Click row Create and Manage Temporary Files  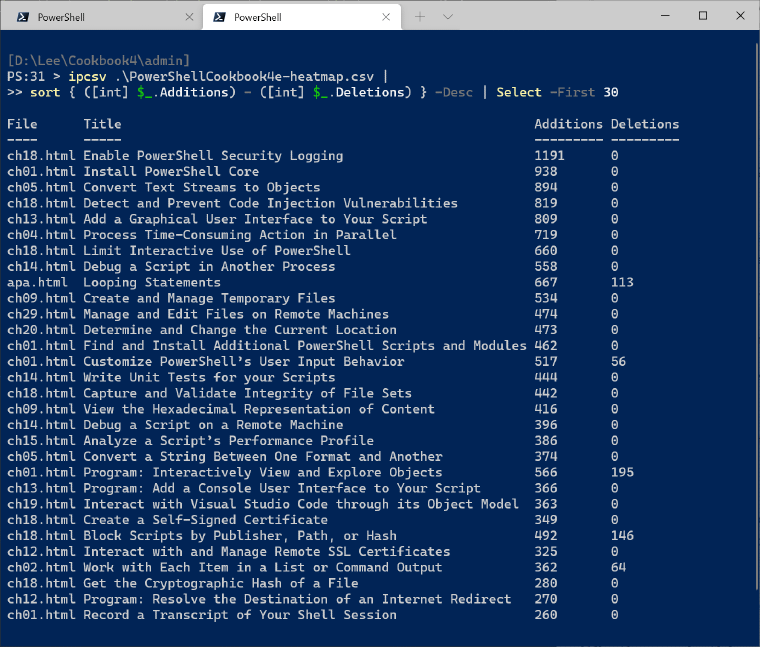pos(343,298)
